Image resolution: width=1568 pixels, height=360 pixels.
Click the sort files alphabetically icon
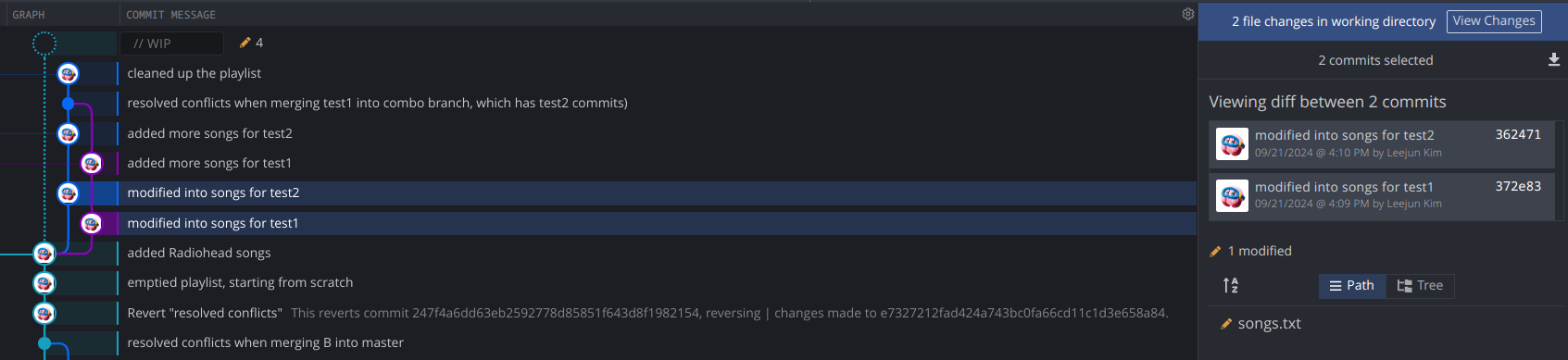1230,286
